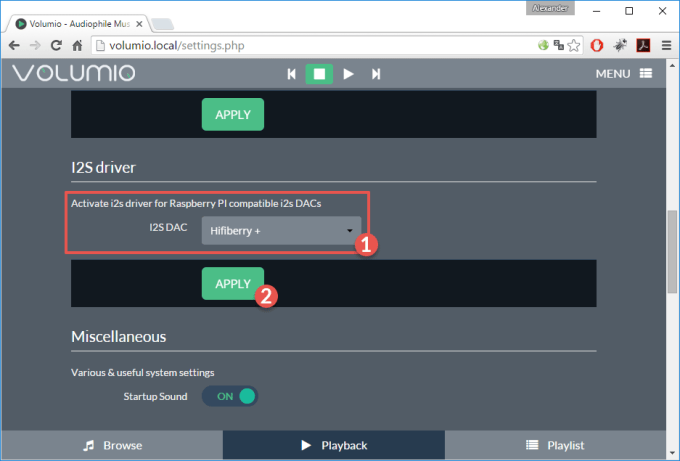This screenshot has width=680, height=461.
Task: Reload the page with the refresh icon
Action: tap(56, 45)
